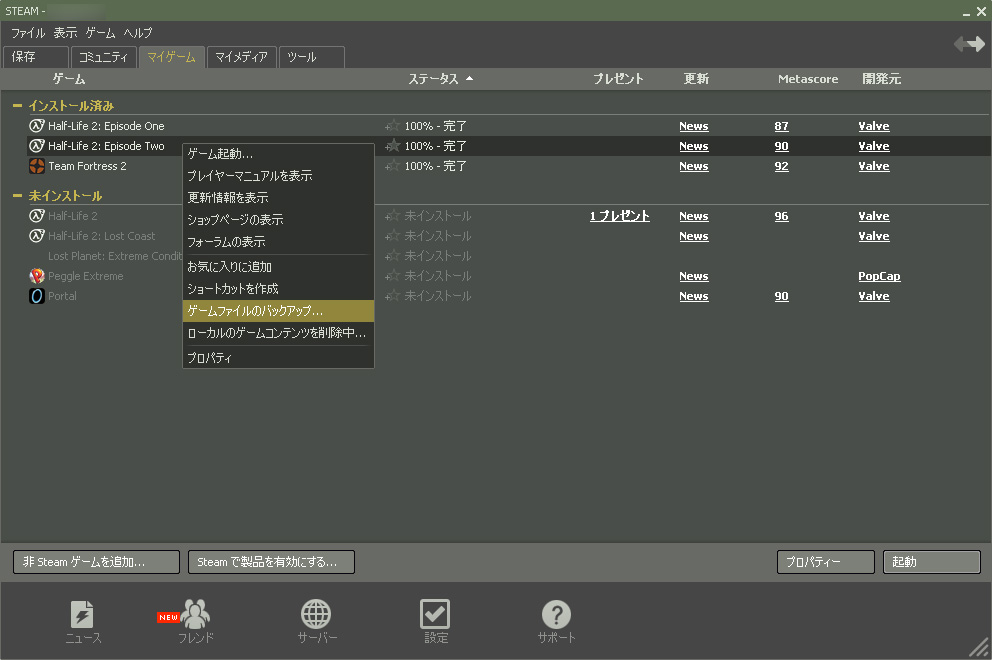
Task: Click 非 Steam ゲームを追加... button
Action: [x=96, y=562]
